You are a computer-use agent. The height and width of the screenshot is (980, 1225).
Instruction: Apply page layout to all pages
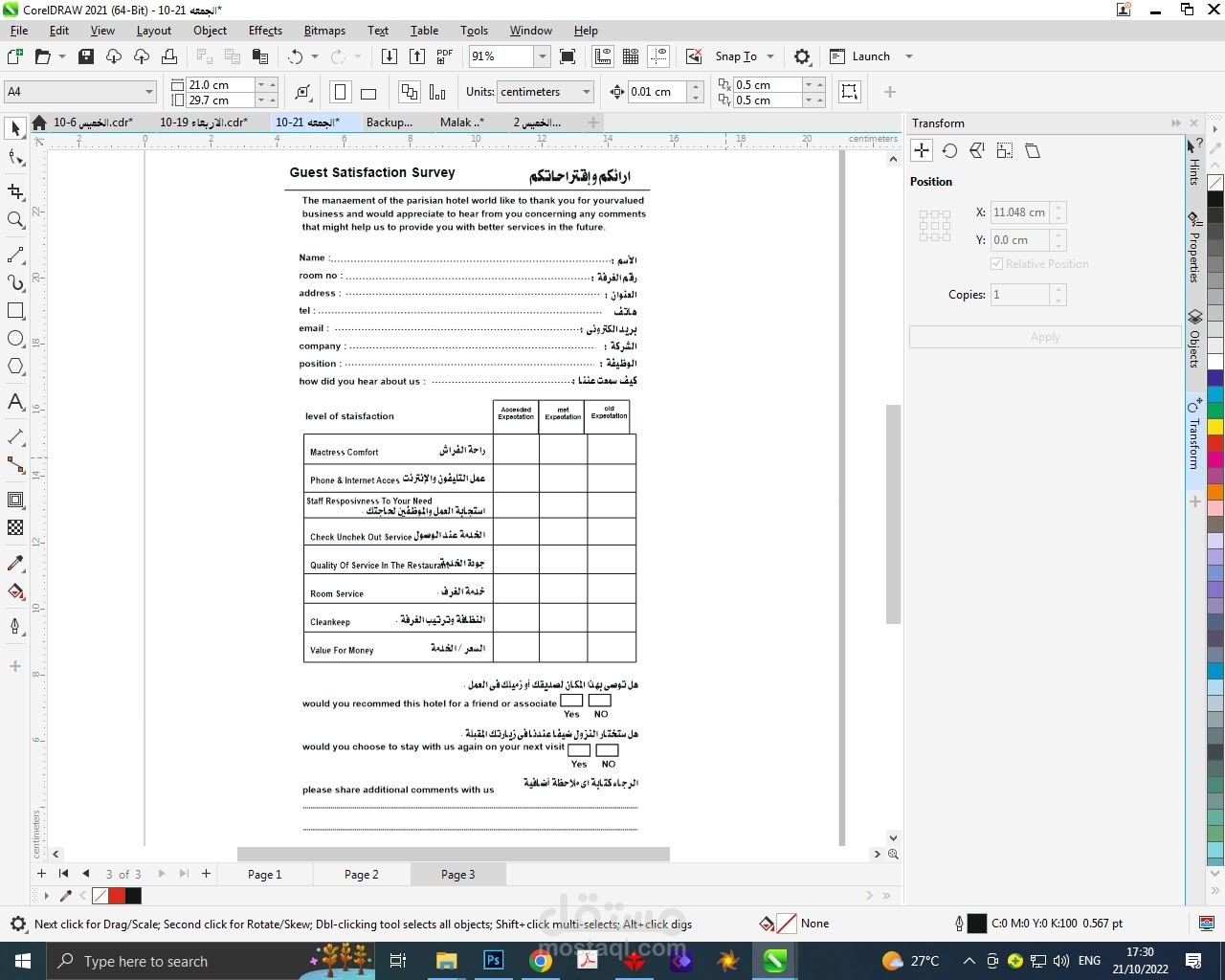pos(410,92)
